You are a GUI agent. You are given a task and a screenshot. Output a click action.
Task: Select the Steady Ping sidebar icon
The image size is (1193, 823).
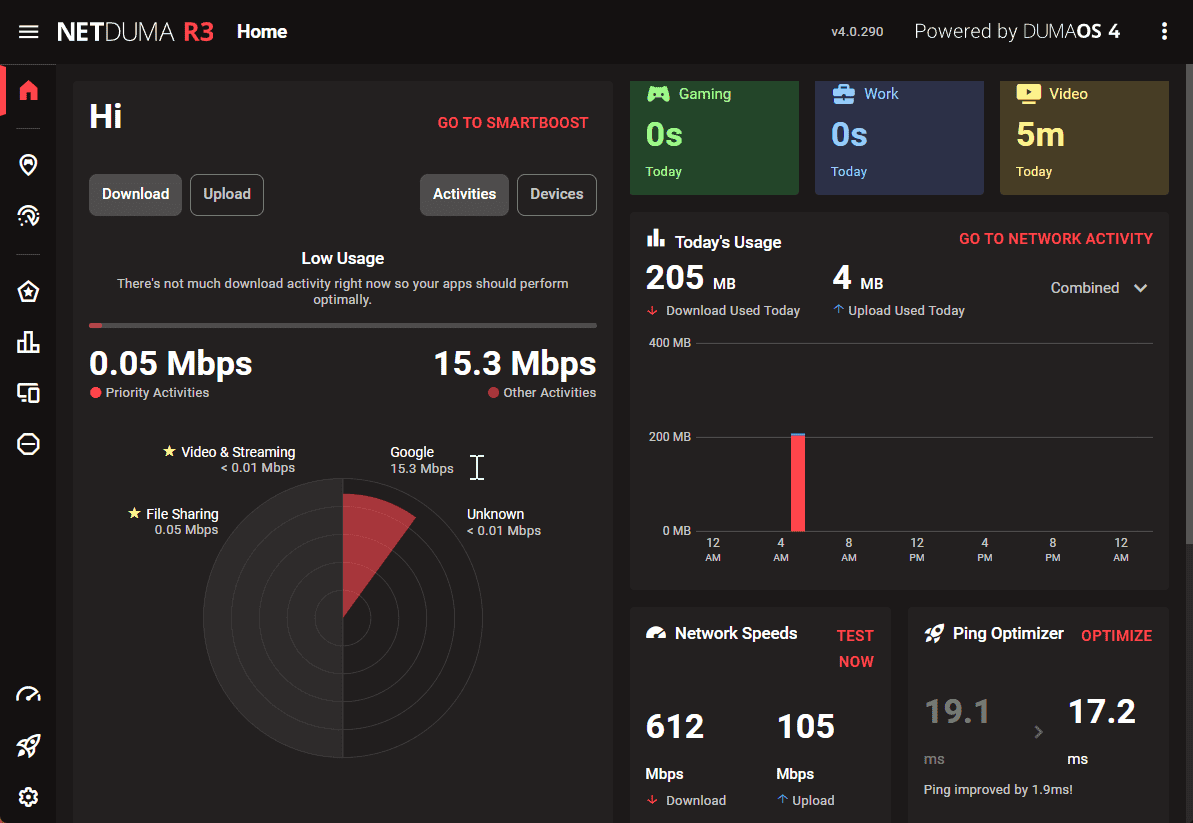click(x=28, y=215)
